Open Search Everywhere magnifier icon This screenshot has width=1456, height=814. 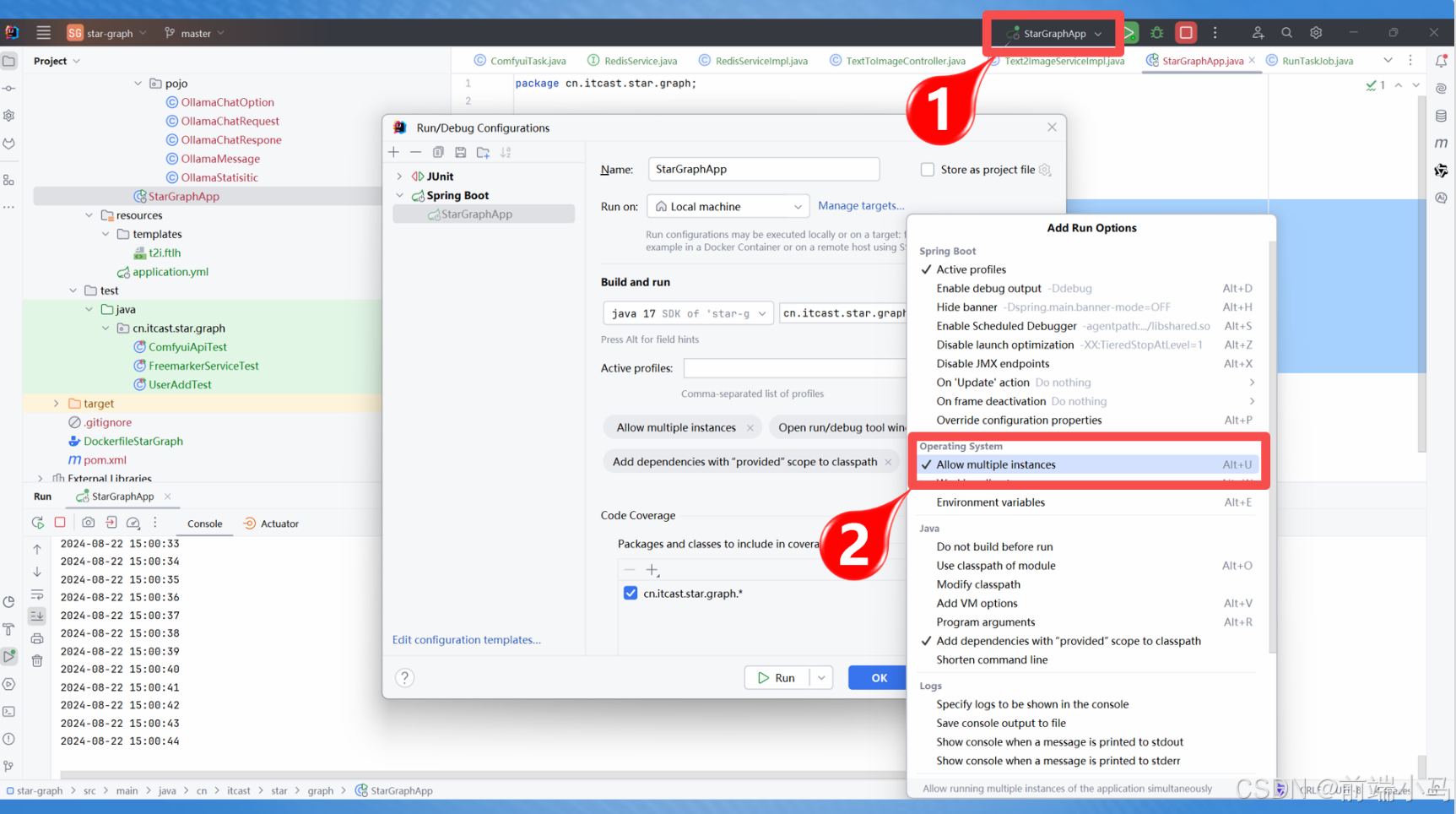click(x=1286, y=33)
